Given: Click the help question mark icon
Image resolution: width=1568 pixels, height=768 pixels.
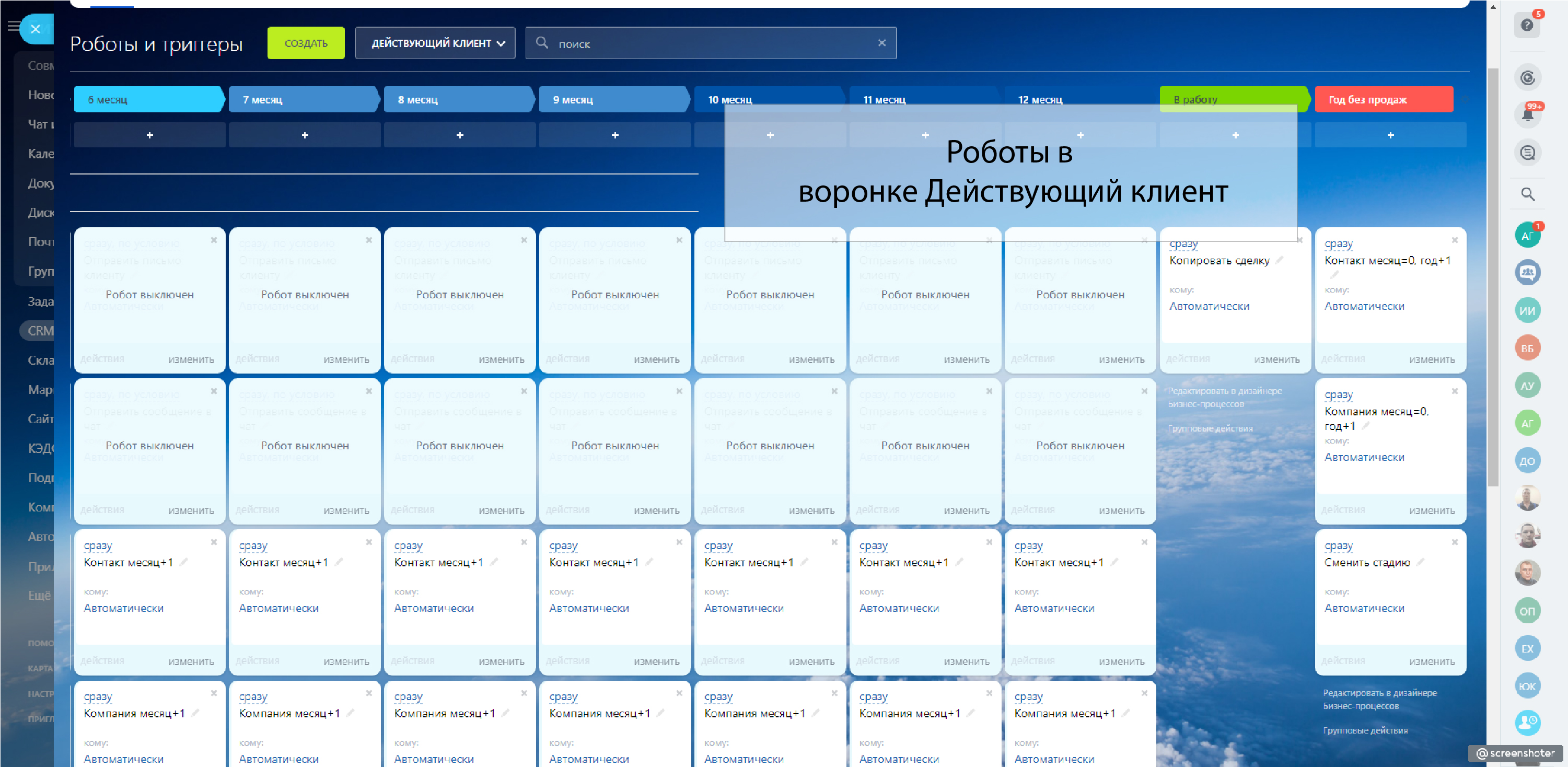Looking at the screenshot, I should point(1526,26).
